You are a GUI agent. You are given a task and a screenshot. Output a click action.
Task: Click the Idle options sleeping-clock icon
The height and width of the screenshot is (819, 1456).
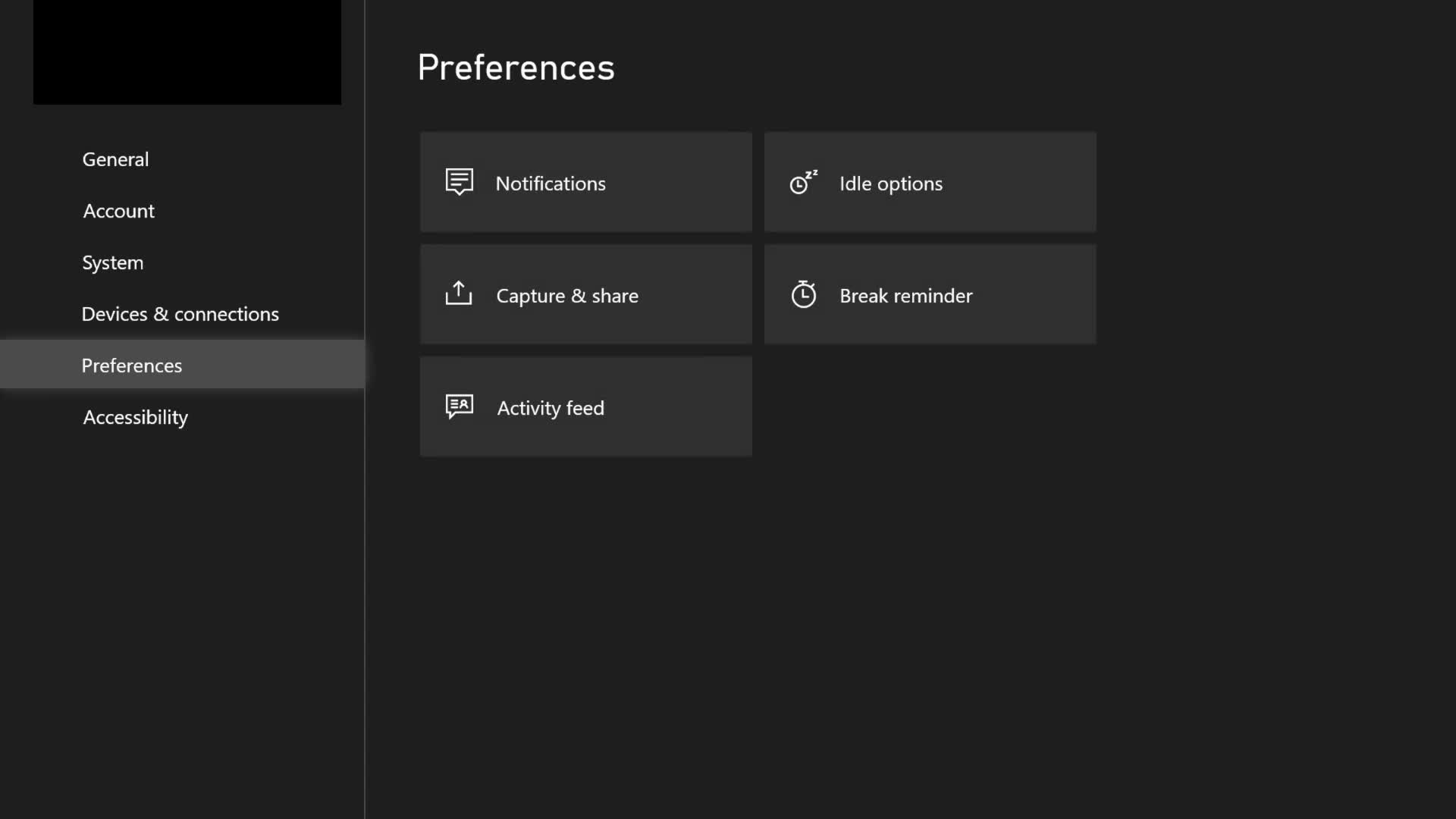tap(803, 182)
